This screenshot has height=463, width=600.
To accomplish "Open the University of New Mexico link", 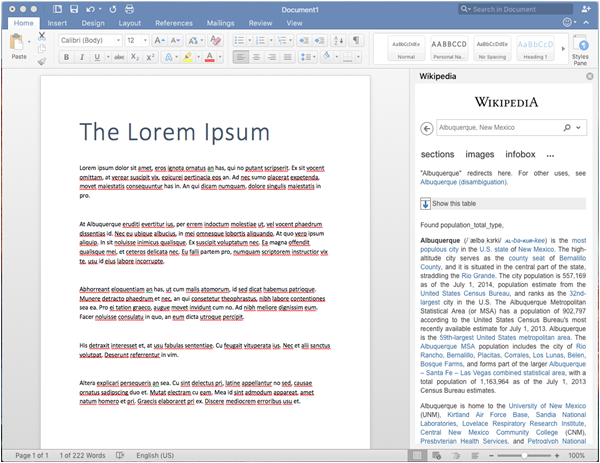I will [x=547, y=406].
